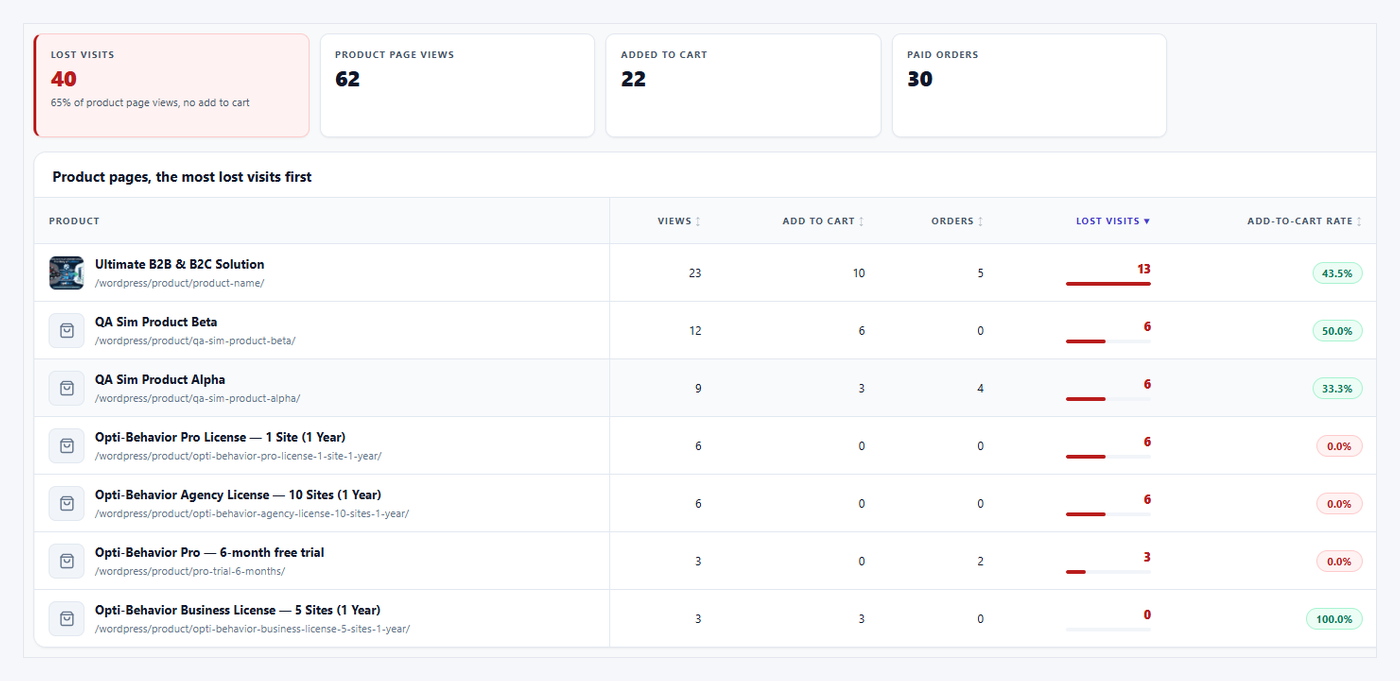
Task: Click the lost visits bar for Opti-Behavior Business License
Action: [x=1108, y=630]
